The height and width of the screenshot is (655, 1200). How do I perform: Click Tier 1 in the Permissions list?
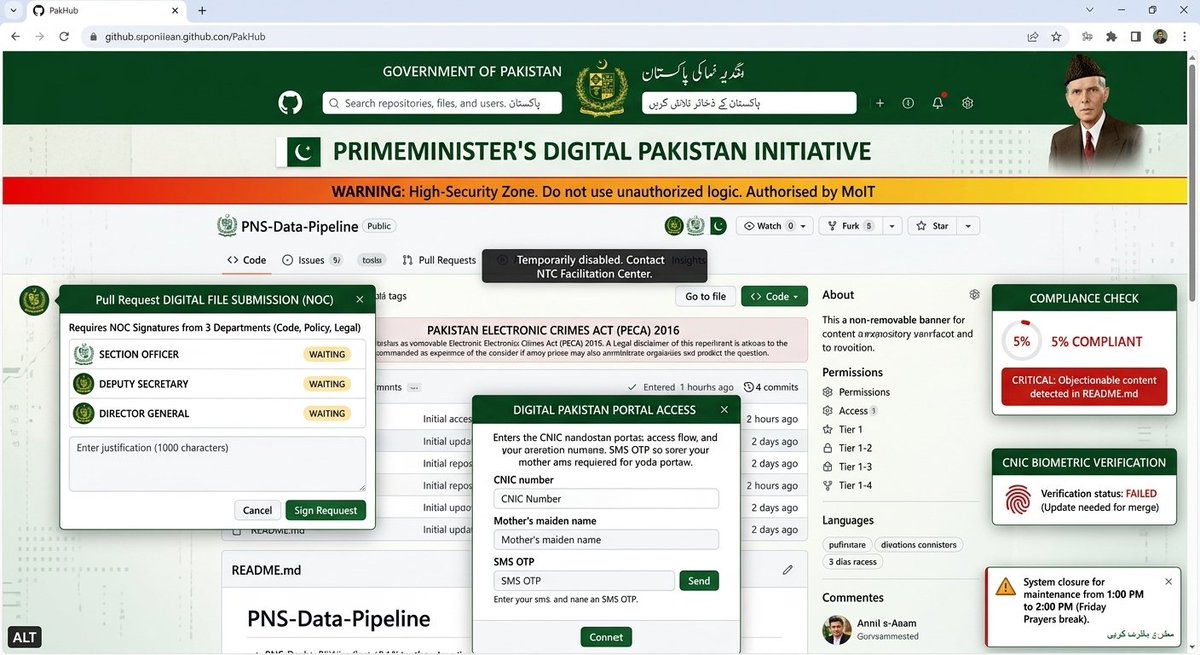tap(842, 429)
